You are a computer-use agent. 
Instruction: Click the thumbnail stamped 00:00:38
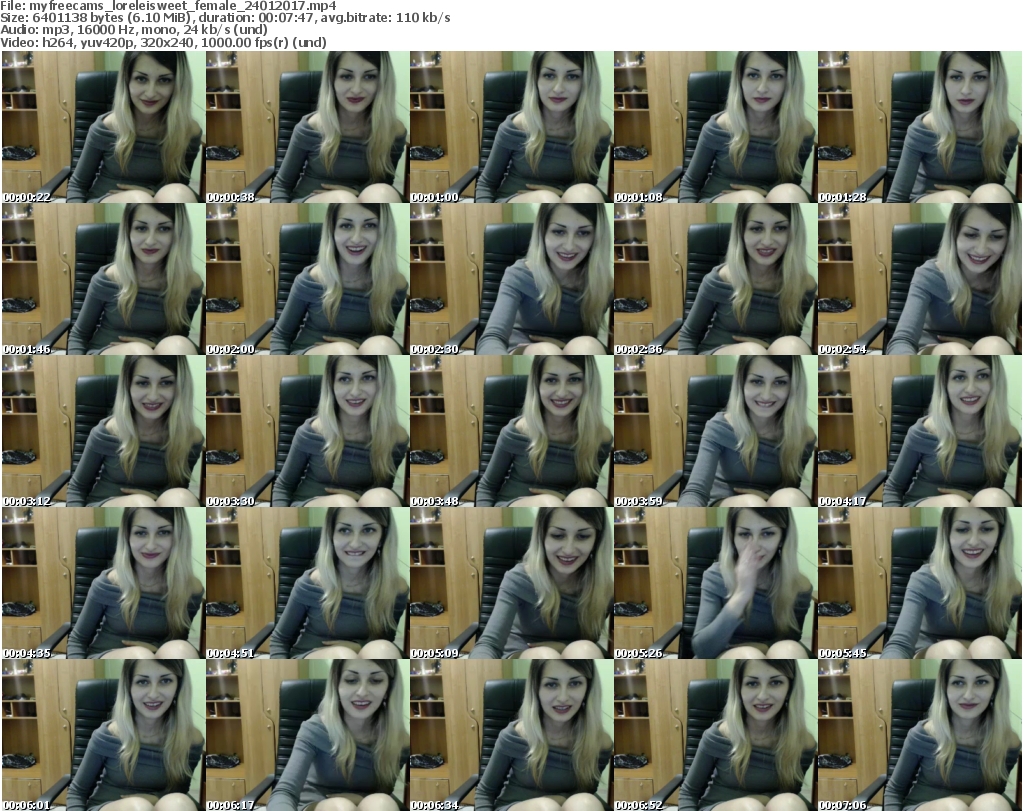click(307, 127)
